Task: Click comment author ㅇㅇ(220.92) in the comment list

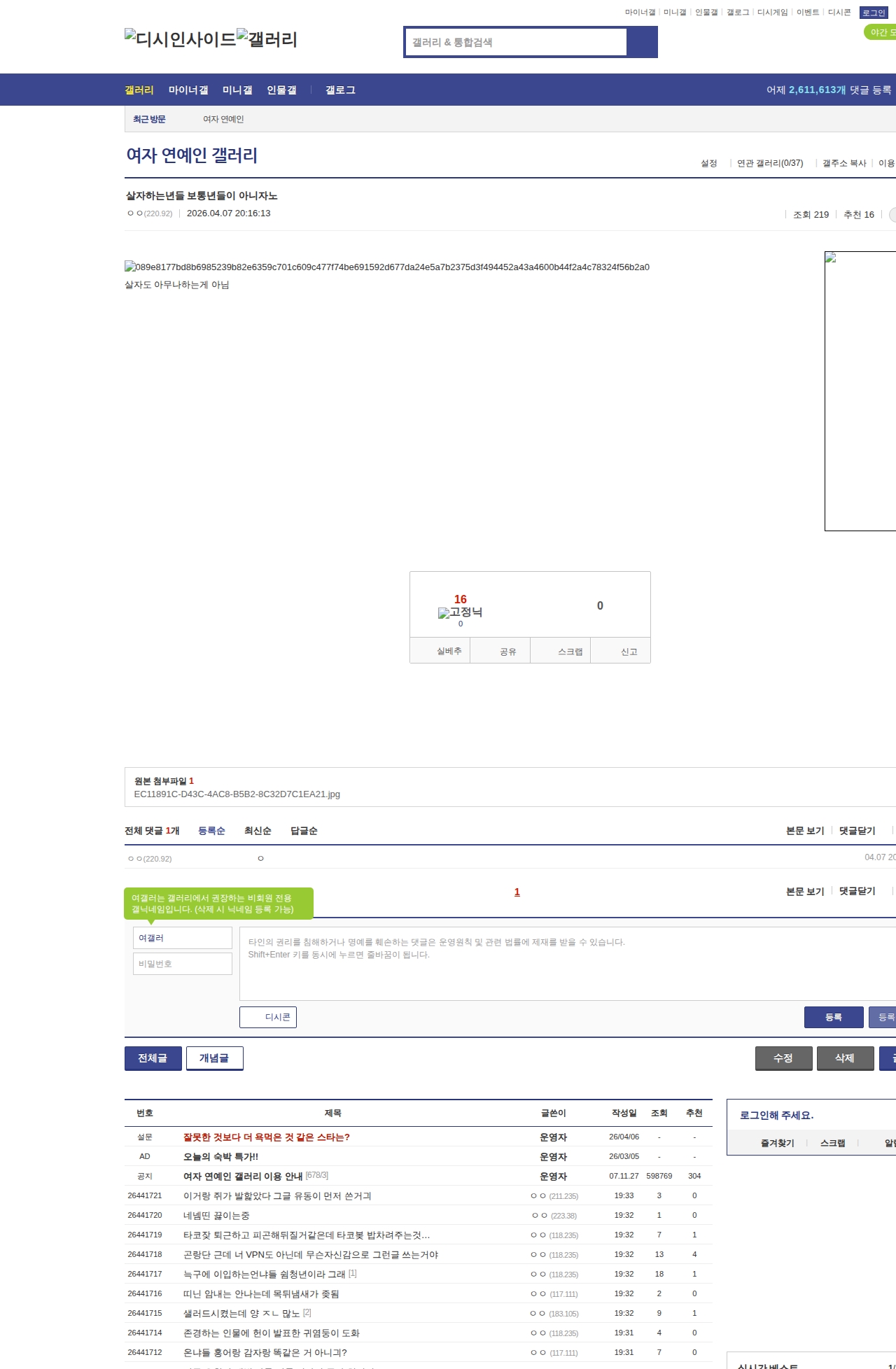Action: pos(150,859)
